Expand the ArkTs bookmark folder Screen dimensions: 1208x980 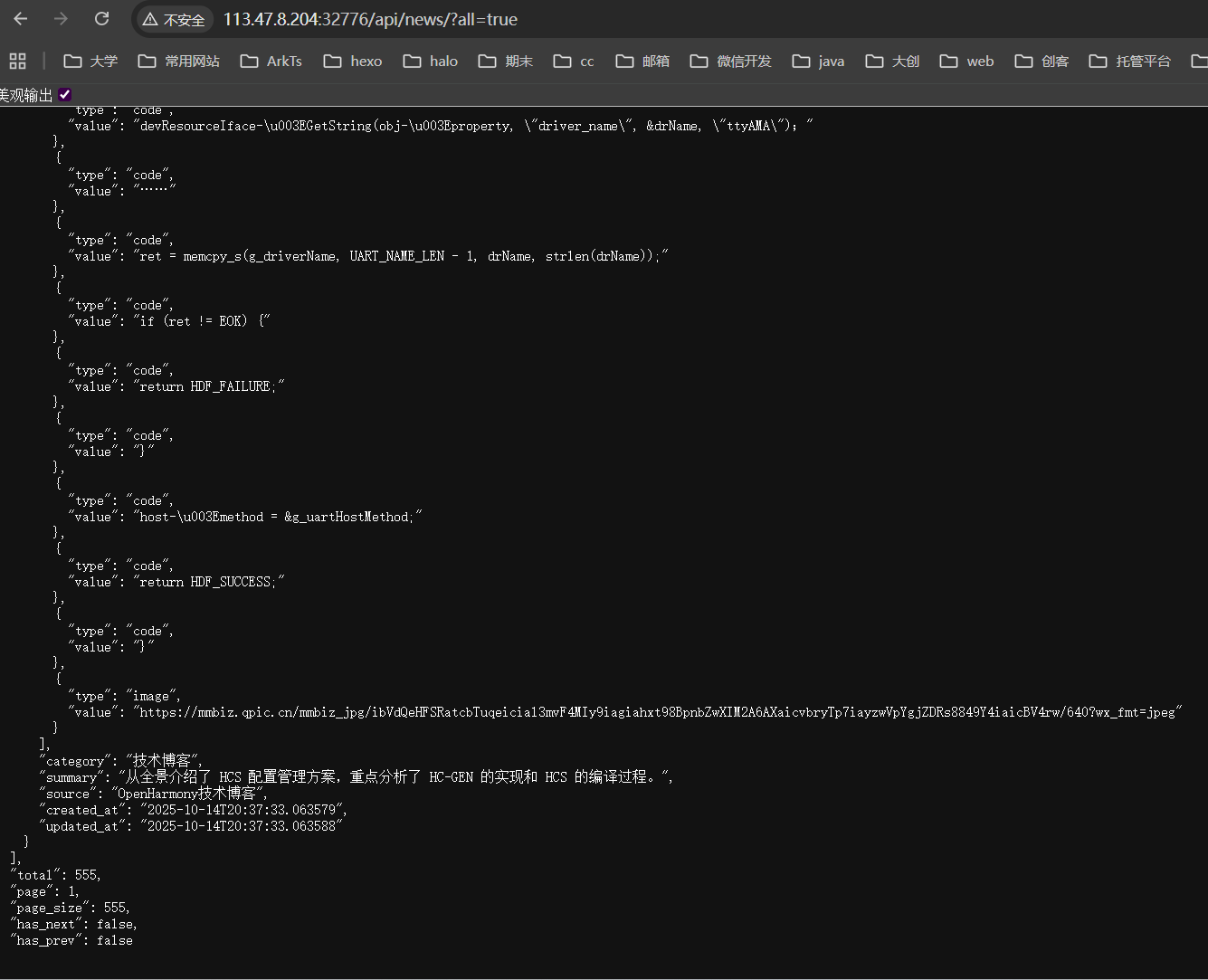tap(271, 61)
